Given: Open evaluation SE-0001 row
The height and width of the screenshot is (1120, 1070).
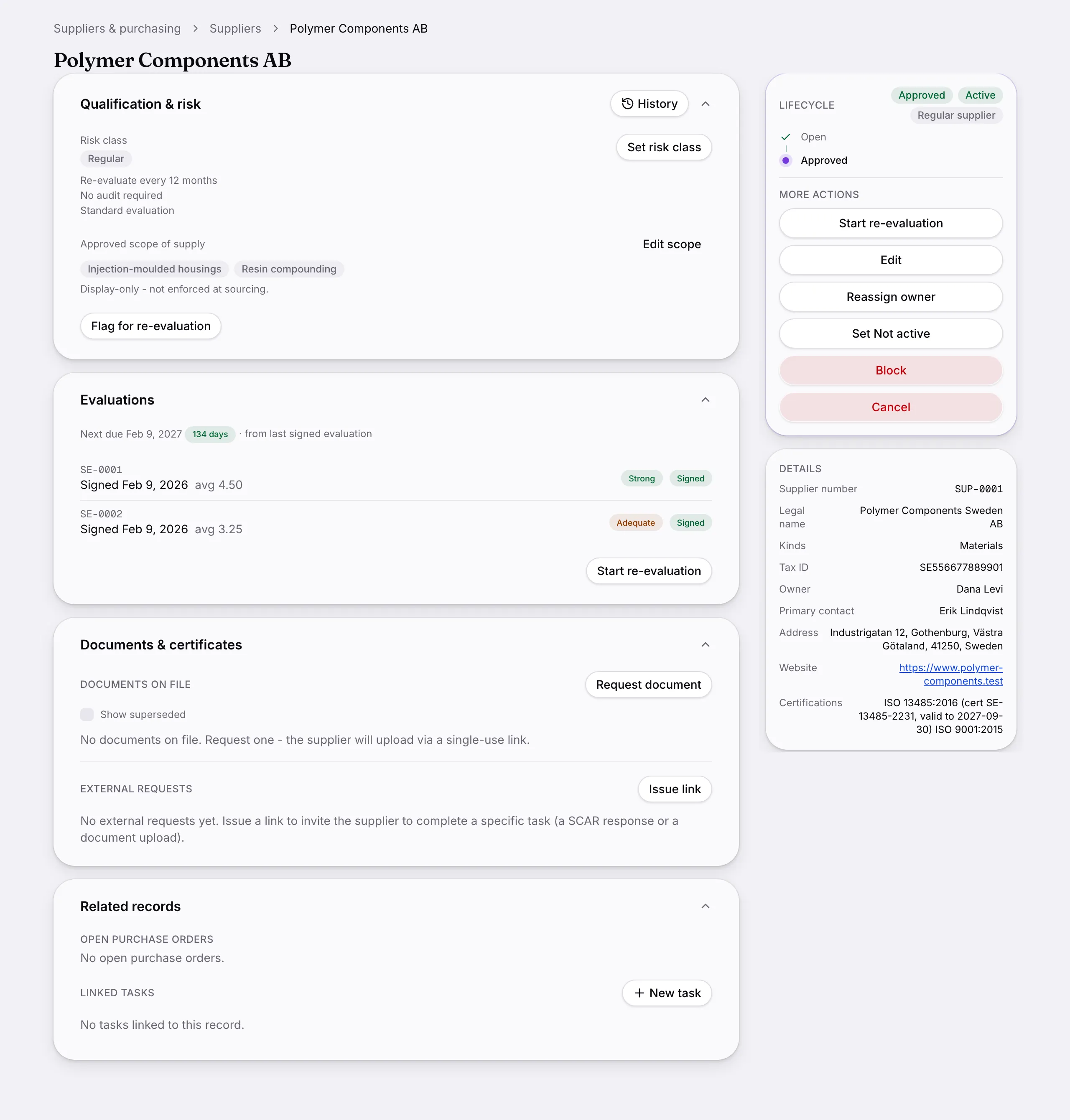Looking at the screenshot, I should click(396, 478).
